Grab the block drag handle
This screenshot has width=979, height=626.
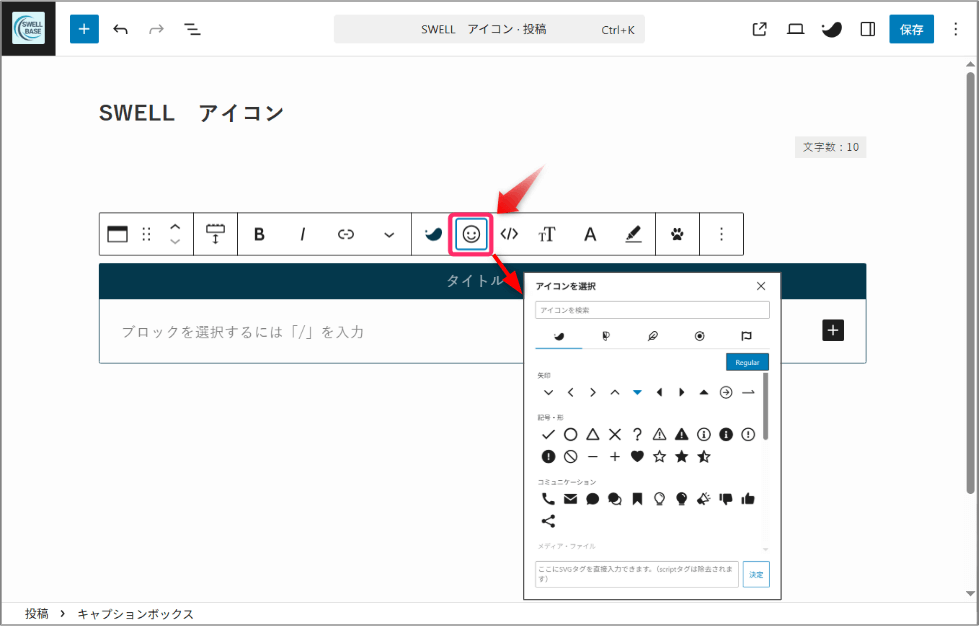tap(146, 234)
